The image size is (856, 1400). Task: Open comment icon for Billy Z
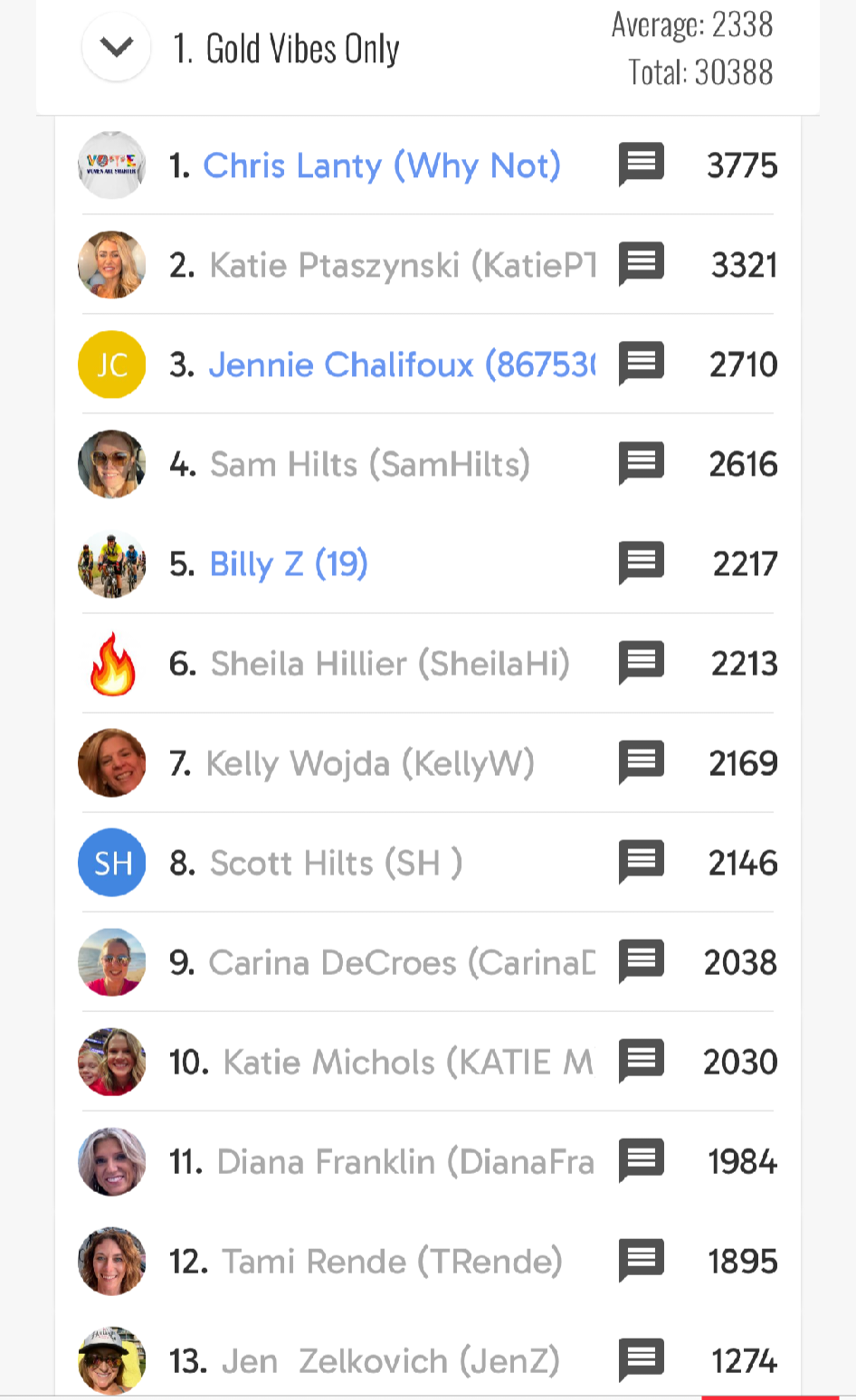point(642,563)
